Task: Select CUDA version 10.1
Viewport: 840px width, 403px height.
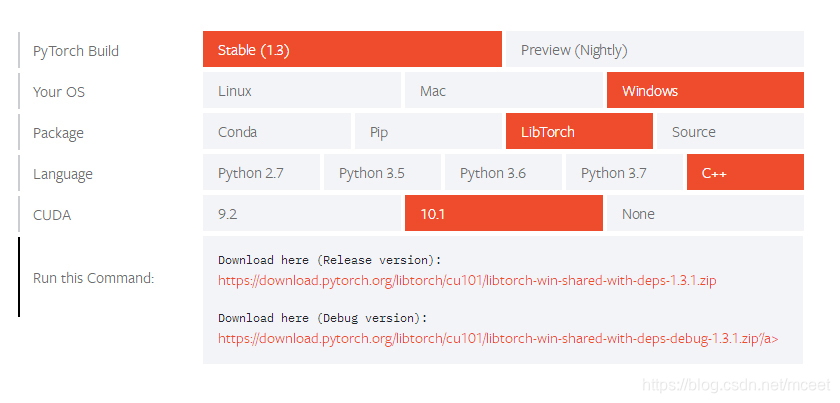Action: click(504, 213)
